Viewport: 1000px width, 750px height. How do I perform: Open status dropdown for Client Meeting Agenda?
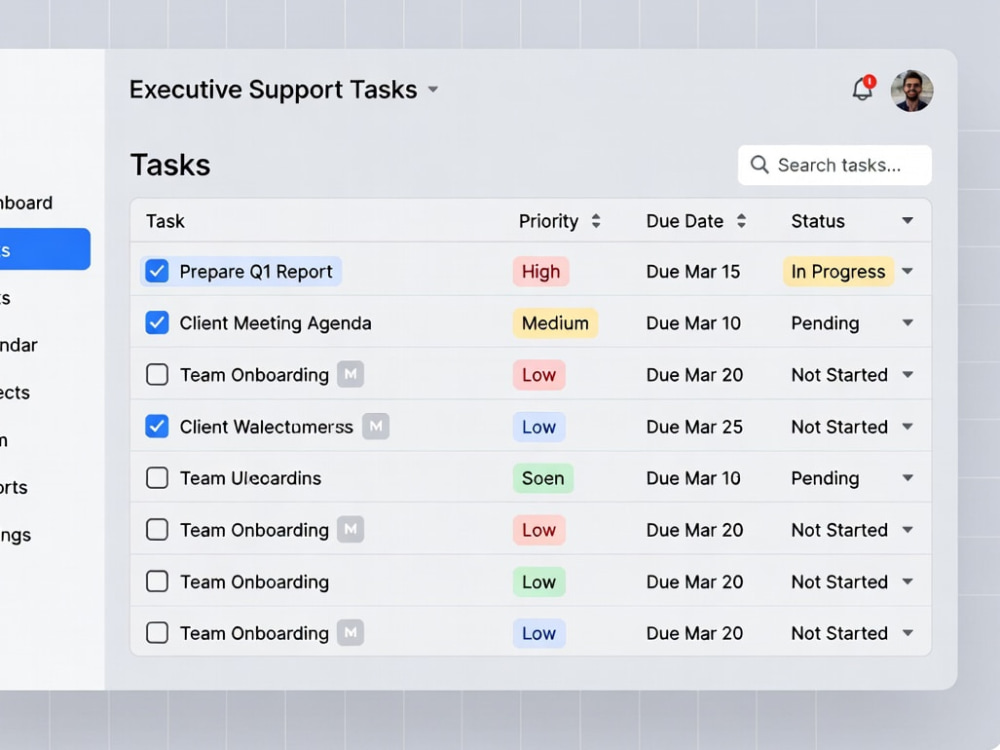click(908, 323)
